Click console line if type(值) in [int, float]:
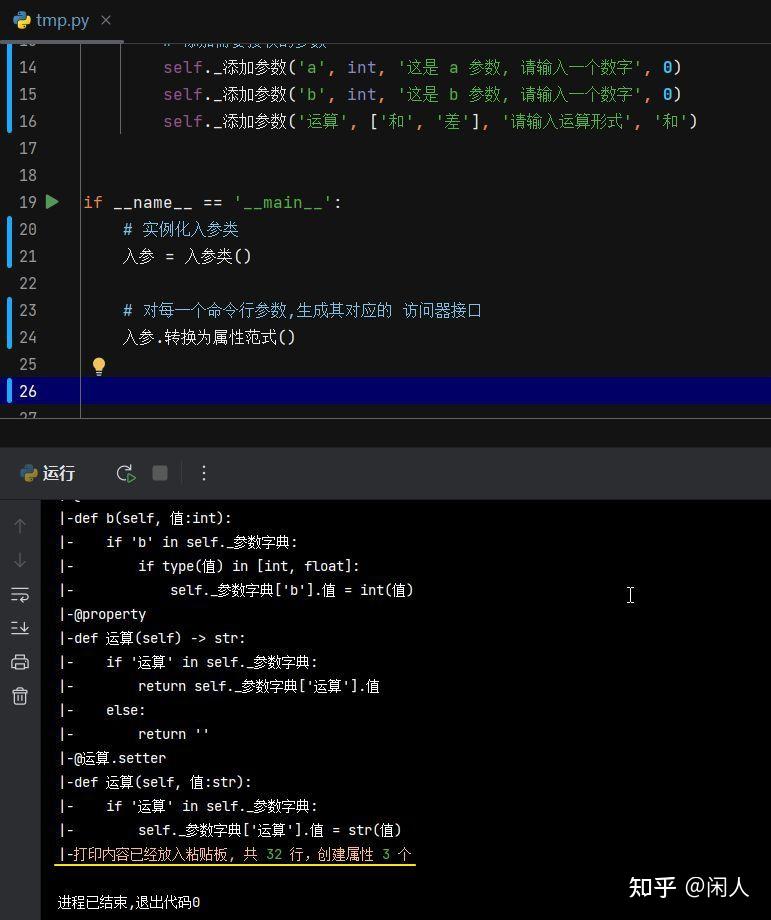 [248, 566]
